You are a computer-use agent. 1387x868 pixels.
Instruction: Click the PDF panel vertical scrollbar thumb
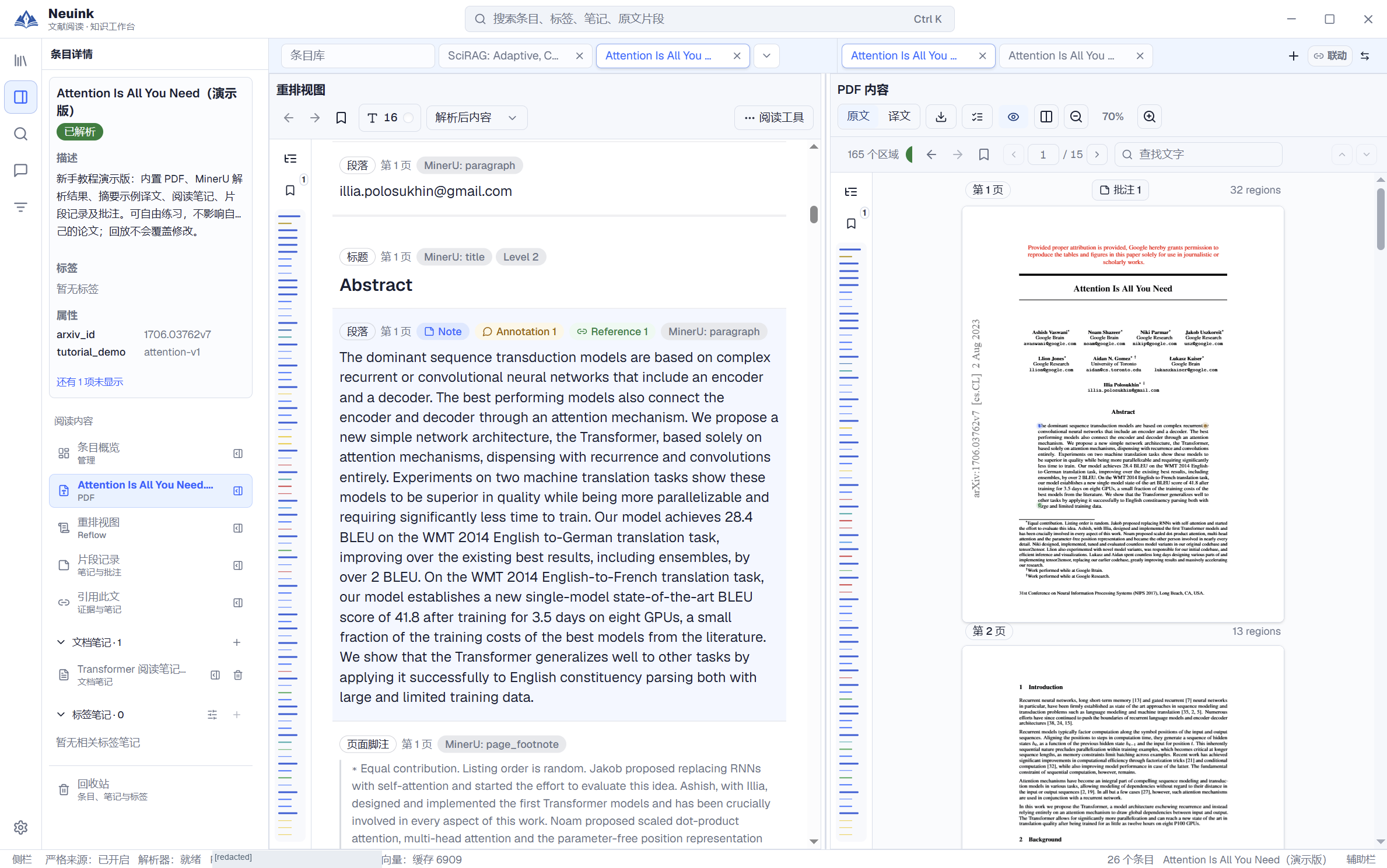(1381, 219)
